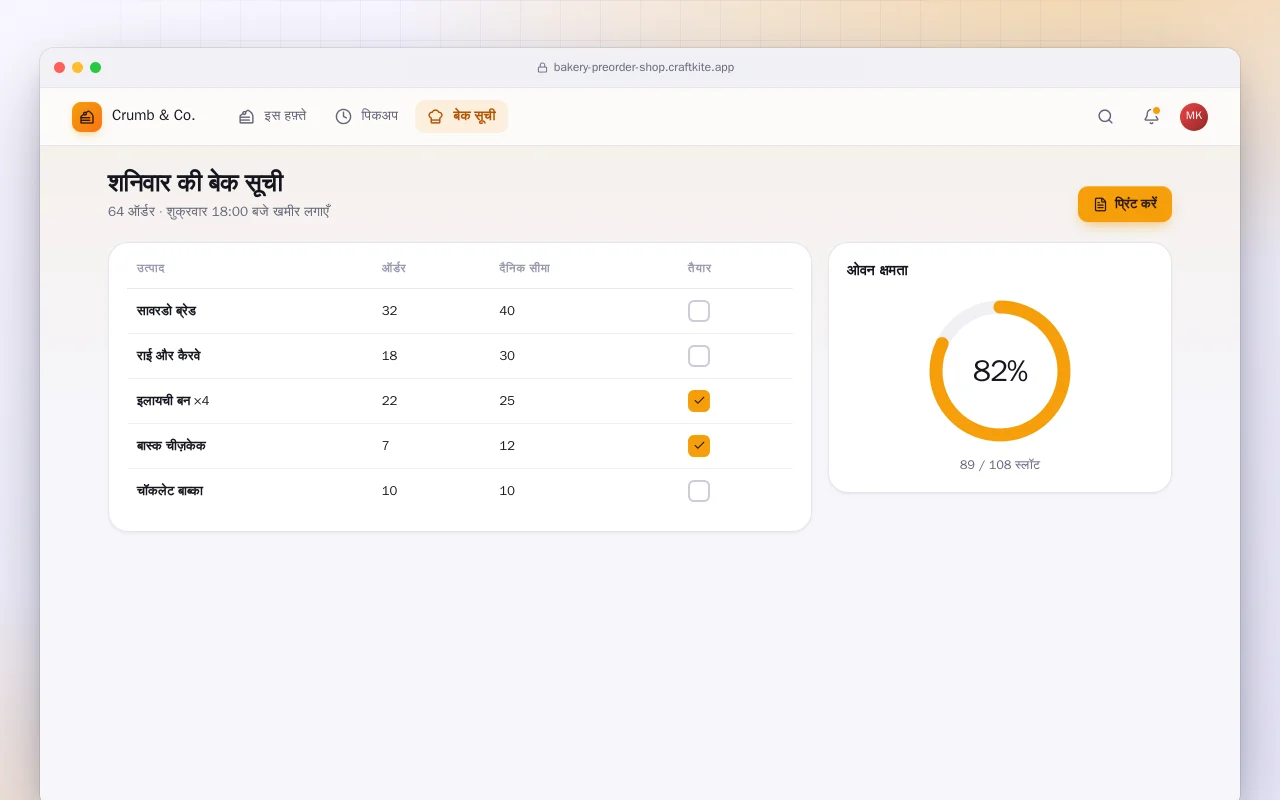1280x800 pixels.
Task: Select the राई और कैरवे product name
Action: point(168,356)
